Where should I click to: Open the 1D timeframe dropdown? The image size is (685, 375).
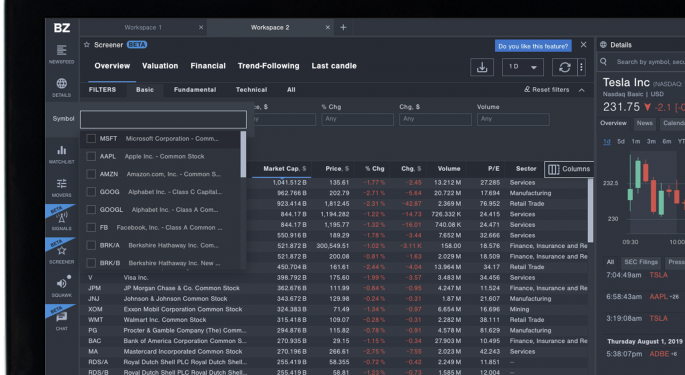point(522,67)
